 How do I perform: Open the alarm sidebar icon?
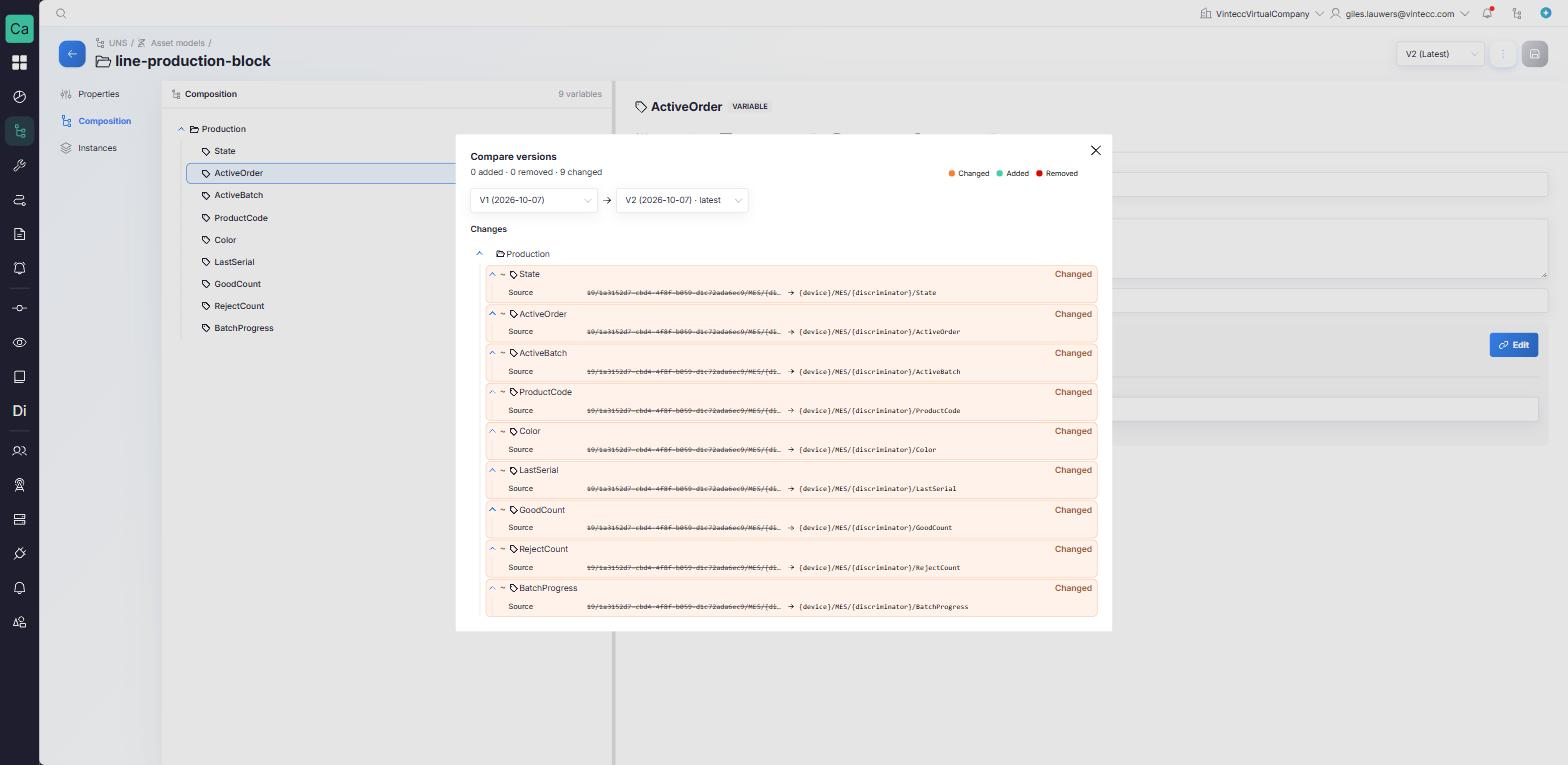pos(19,268)
